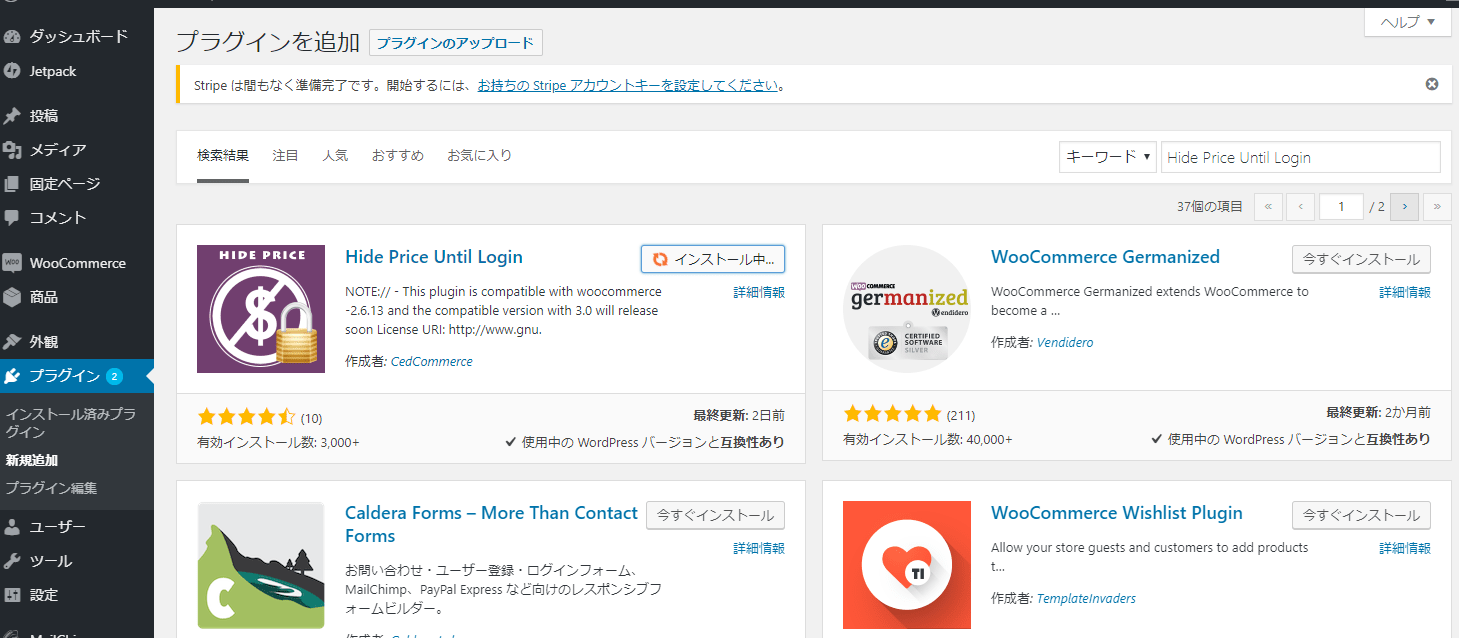Open the Hide Price Until Login plugin thumbnail

261,309
